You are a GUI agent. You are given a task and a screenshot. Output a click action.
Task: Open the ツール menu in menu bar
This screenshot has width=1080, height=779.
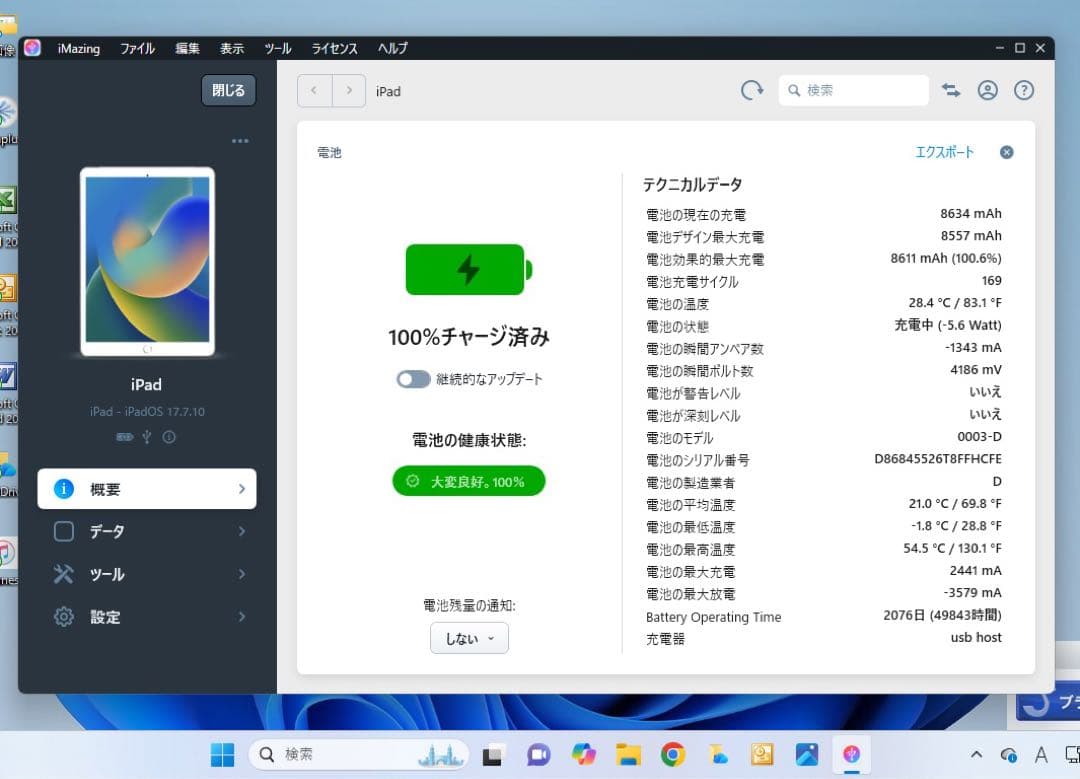point(278,49)
